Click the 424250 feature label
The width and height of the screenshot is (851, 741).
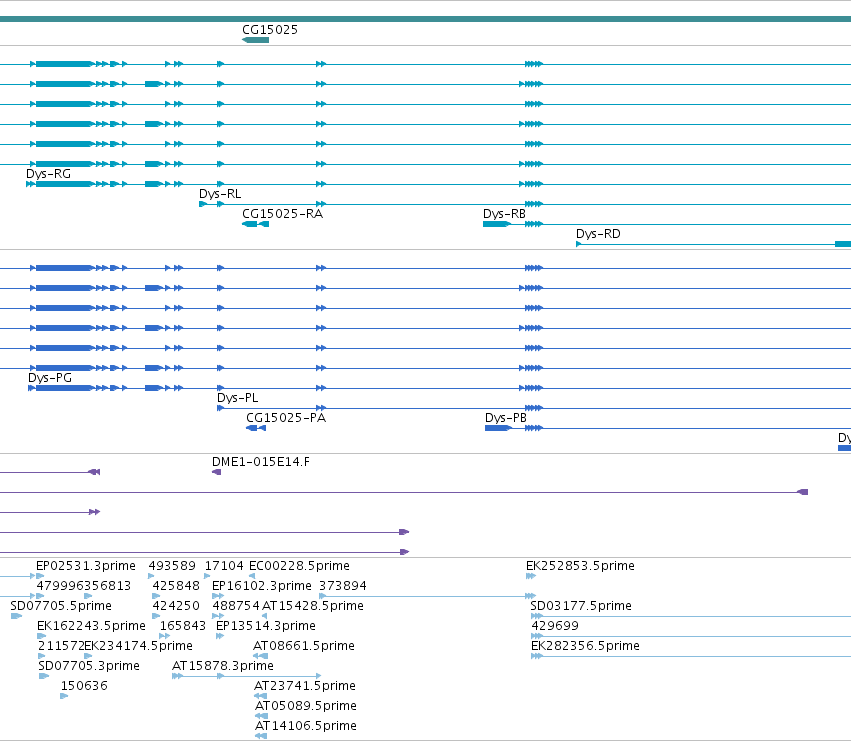point(176,606)
